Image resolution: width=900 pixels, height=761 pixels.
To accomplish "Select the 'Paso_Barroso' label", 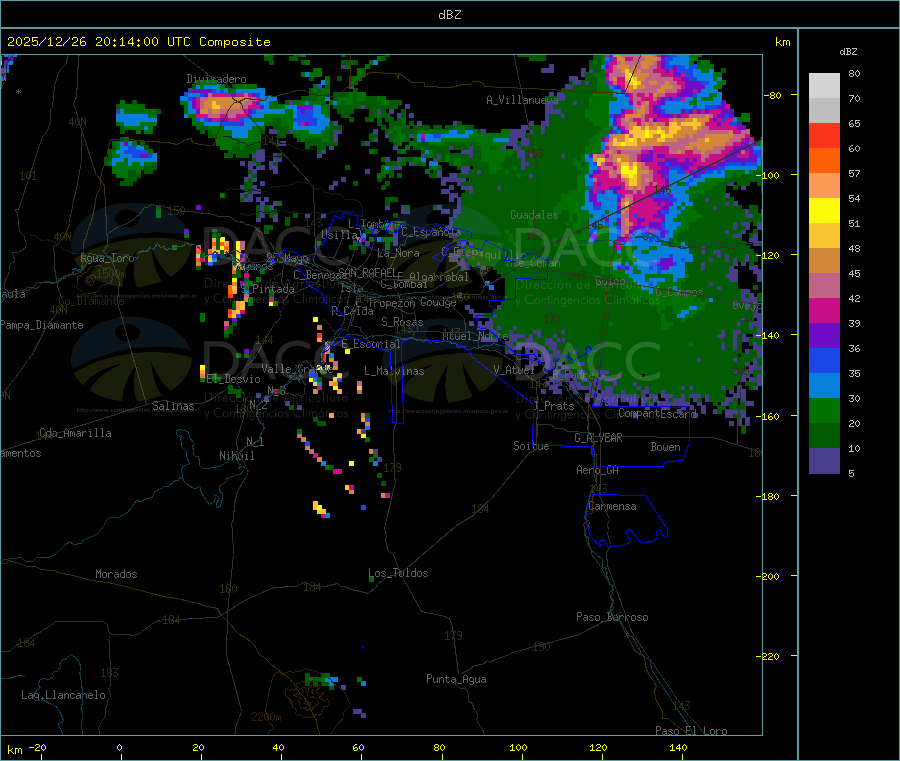I will [612, 617].
